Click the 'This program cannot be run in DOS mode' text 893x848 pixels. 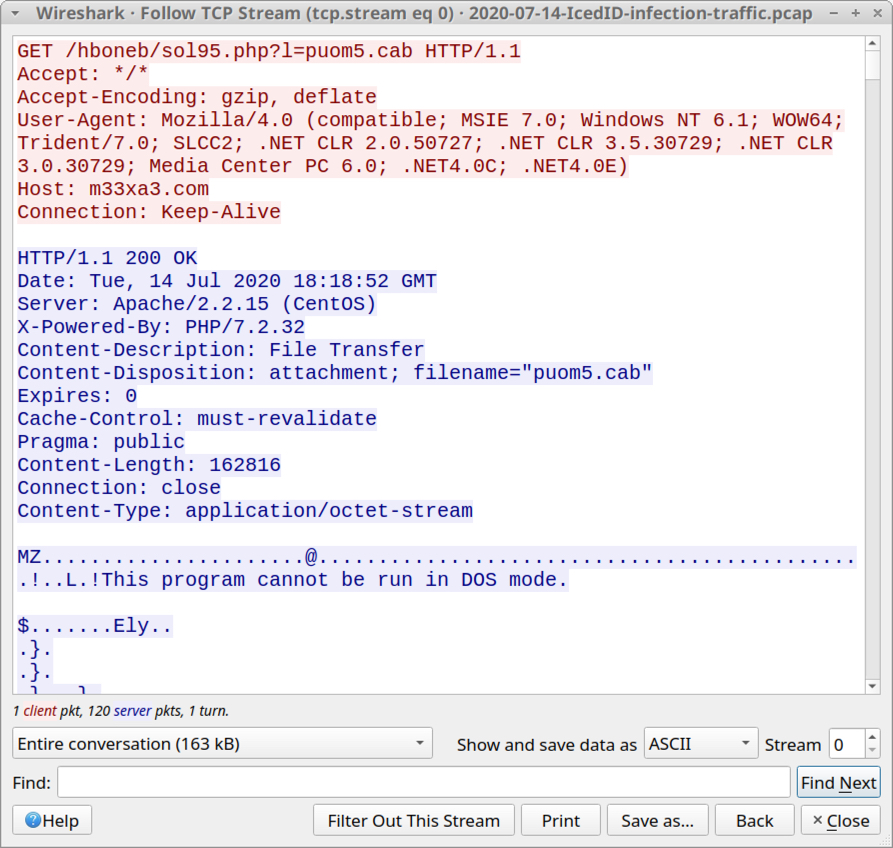click(x=335, y=580)
